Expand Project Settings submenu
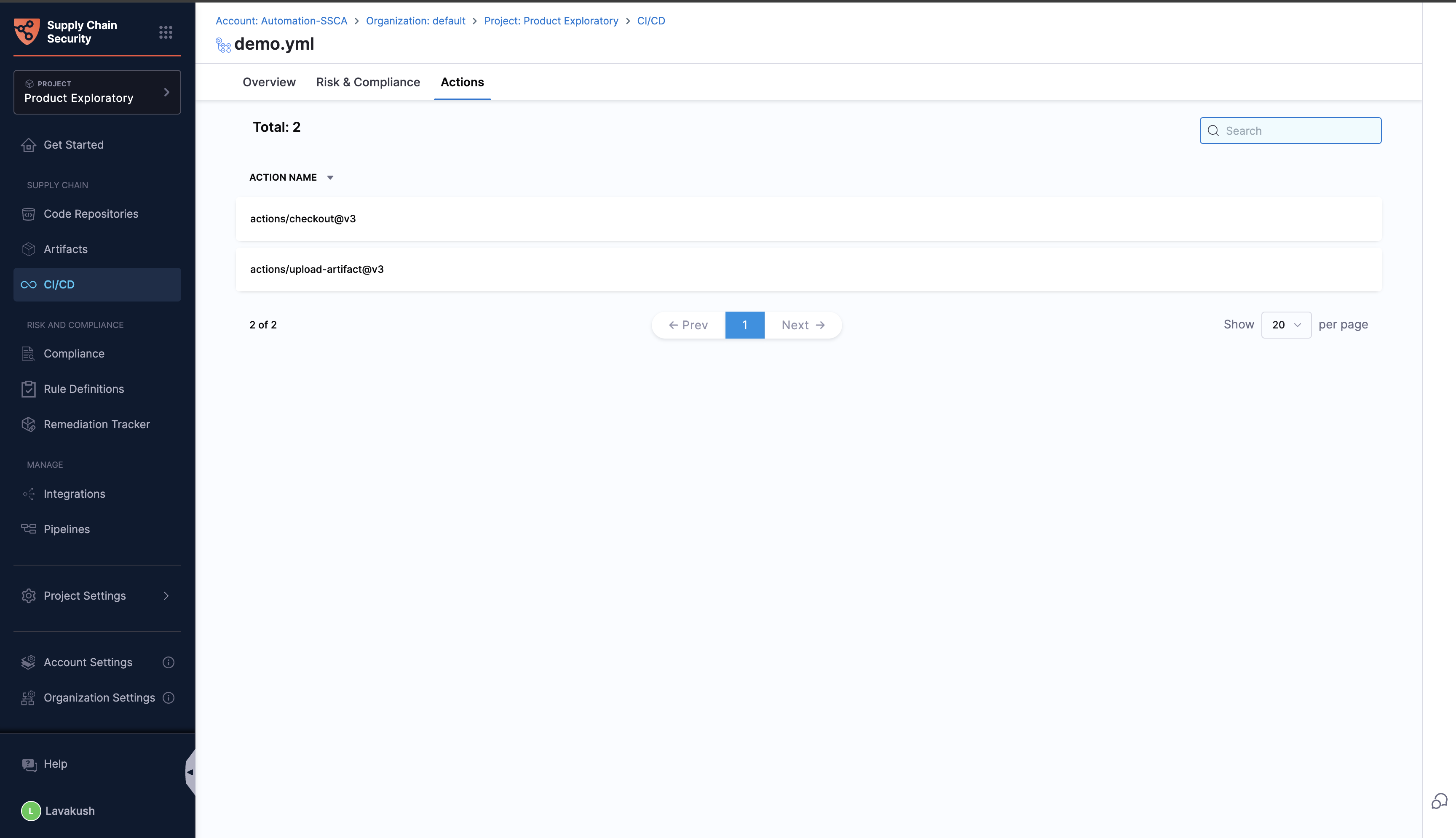Screen dimensions: 1456x838 [x=166, y=596]
